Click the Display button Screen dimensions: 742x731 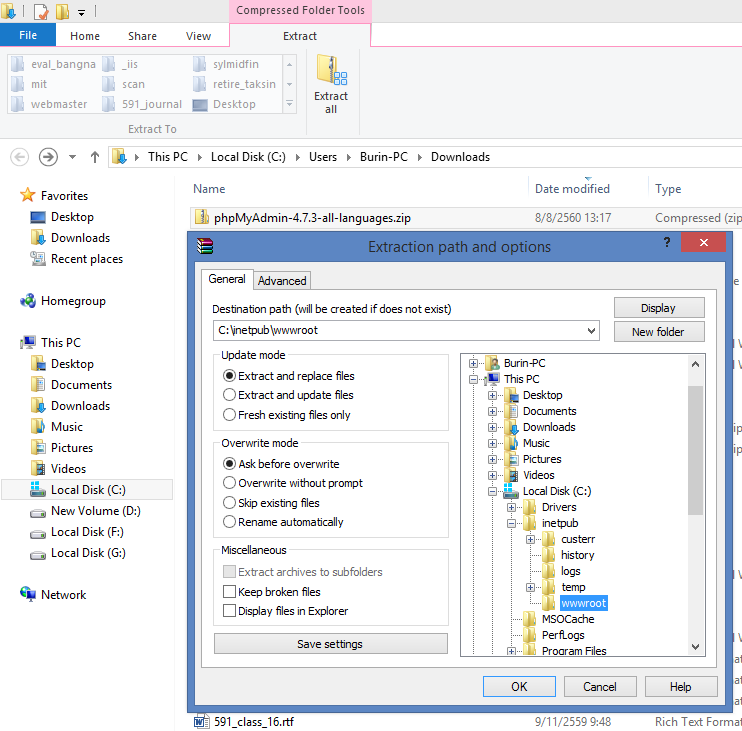pos(659,308)
